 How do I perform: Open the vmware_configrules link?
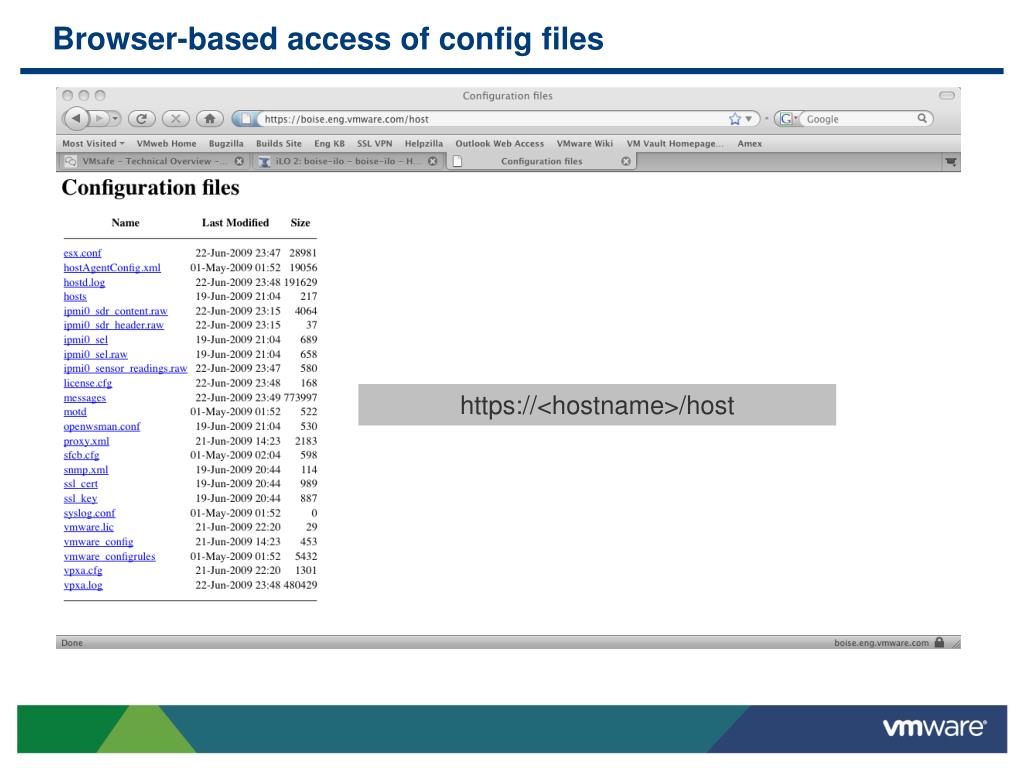[110, 556]
